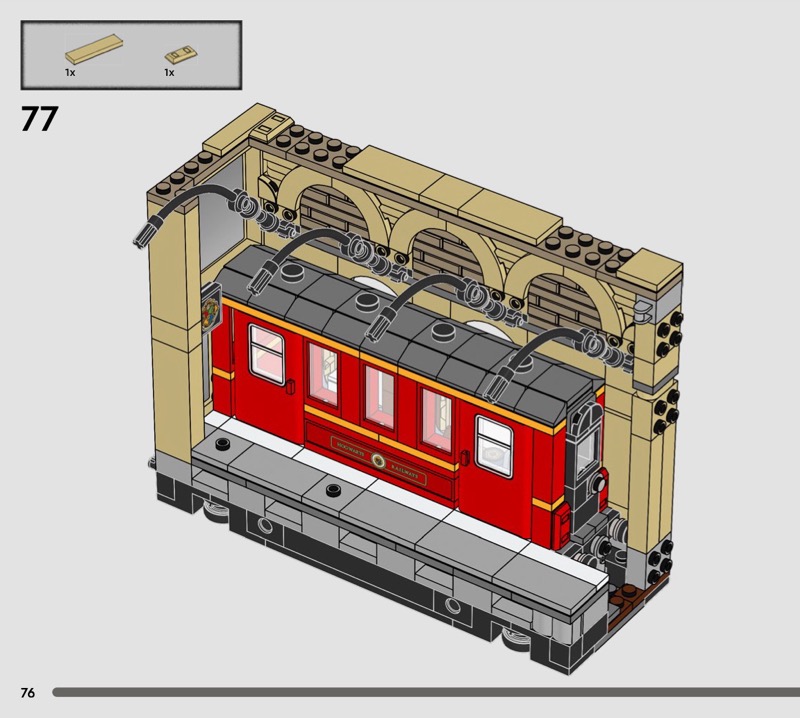Click the rightmost square window on carriage
Screen dimensions: 800x718
494,443
